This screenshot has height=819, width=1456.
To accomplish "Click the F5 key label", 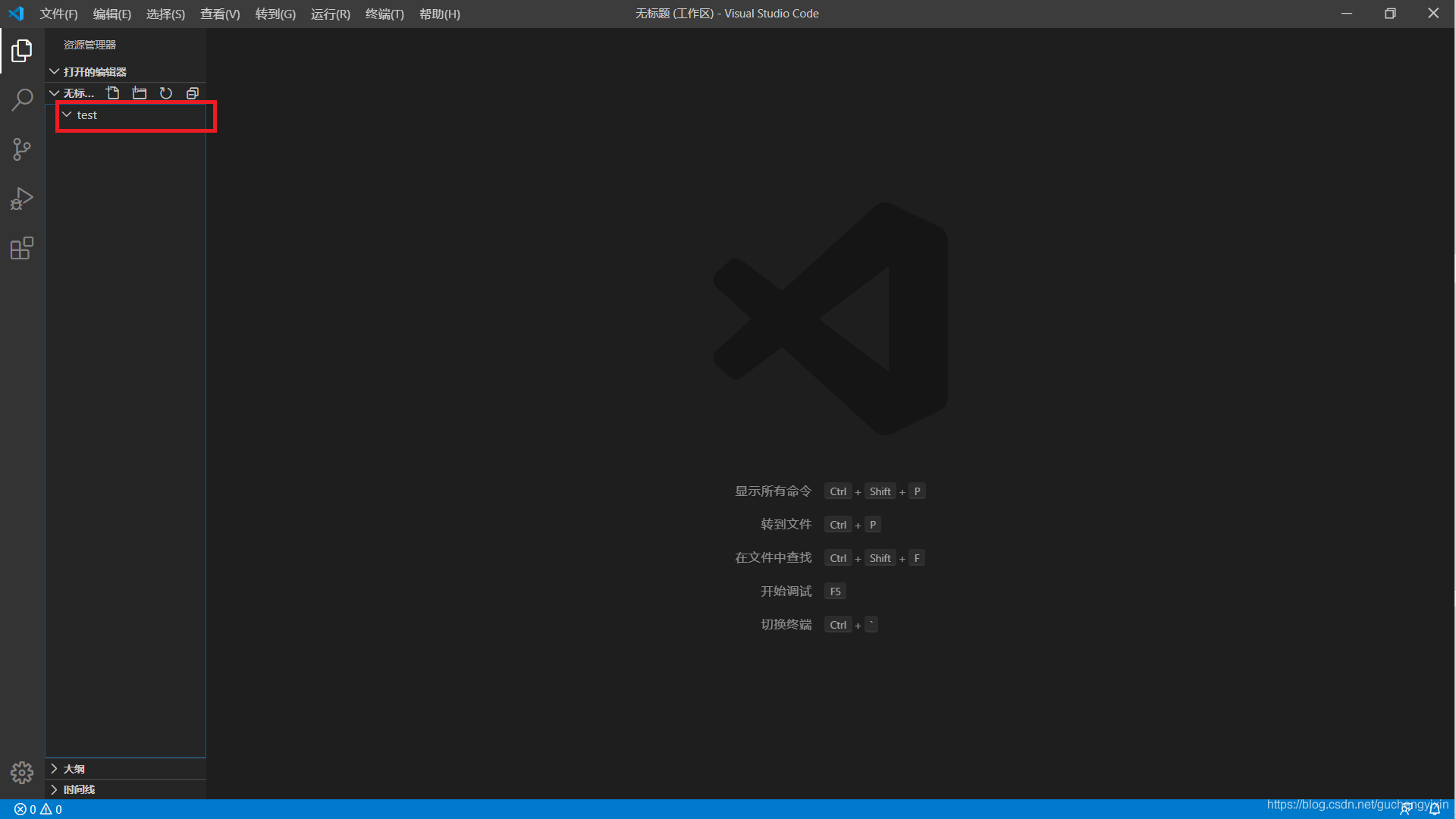I will [835, 591].
